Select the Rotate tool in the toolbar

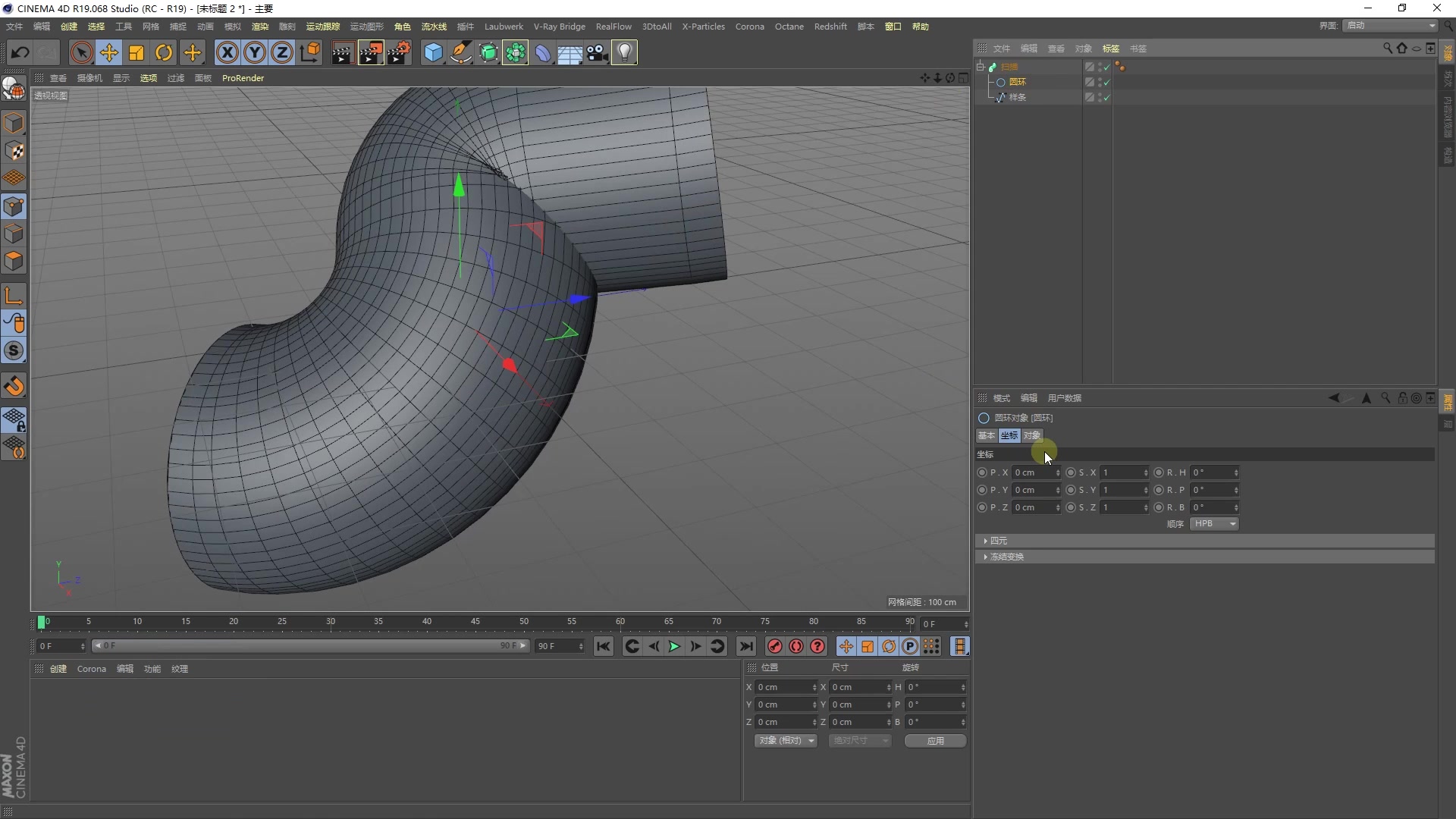click(x=164, y=52)
